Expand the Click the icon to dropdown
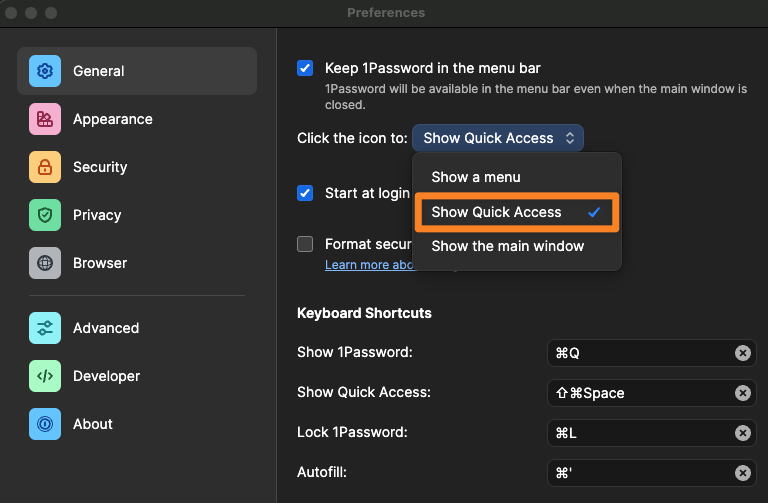Image resolution: width=768 pixels, height=503 pixels. [498, 138]
